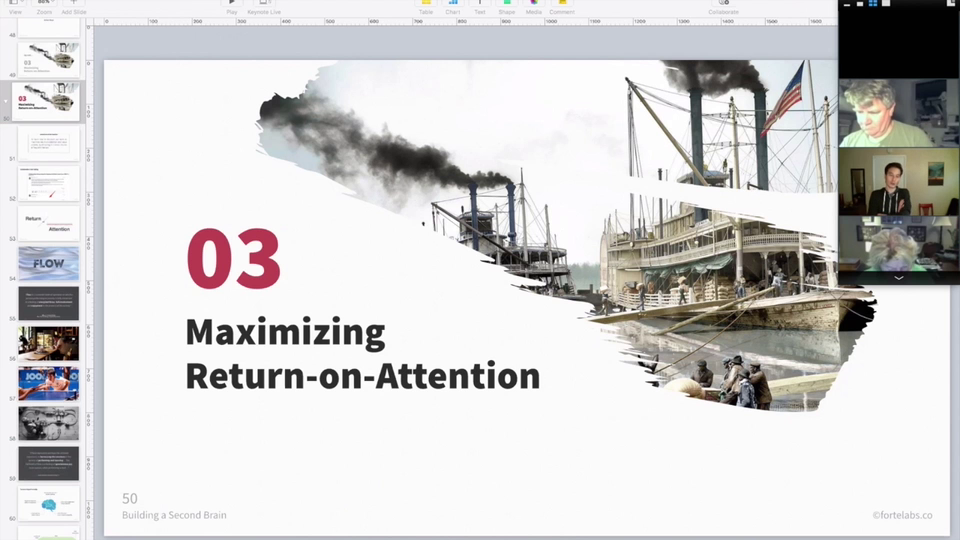Select slide 59 dark quote thumbnail
Screen dimensions: 960x540
(x=48, y=463)
